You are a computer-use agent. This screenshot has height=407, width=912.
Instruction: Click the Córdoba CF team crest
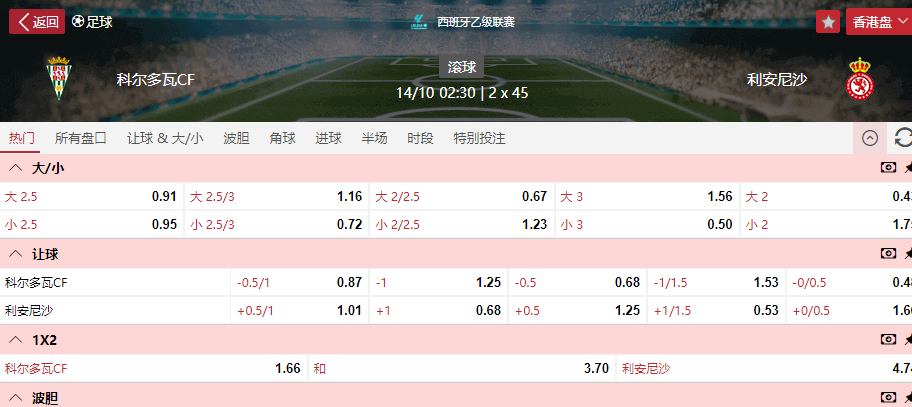click(60, 78)
